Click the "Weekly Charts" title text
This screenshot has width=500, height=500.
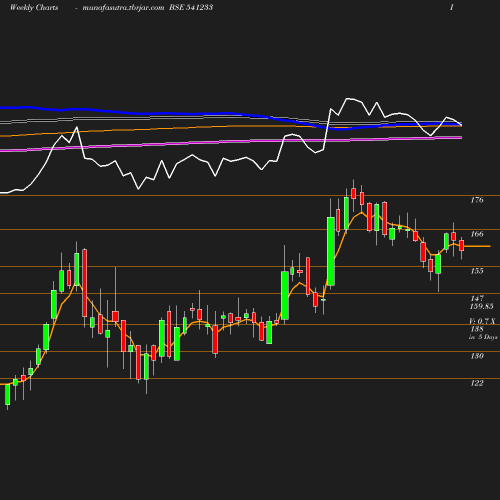click(x=34, y=7)
